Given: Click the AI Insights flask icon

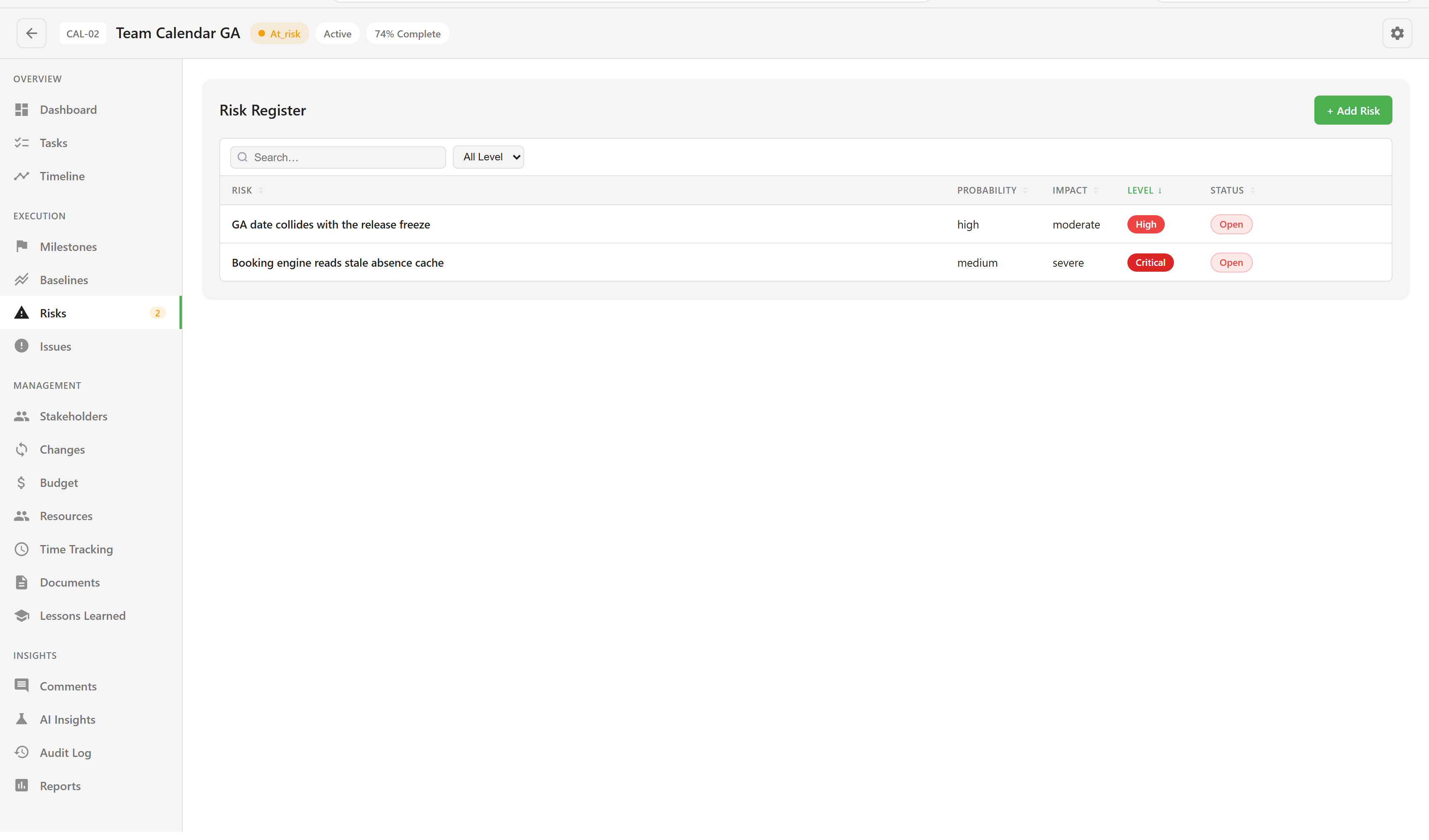Looking at the screenshot, I should click(x=22, y=720).
